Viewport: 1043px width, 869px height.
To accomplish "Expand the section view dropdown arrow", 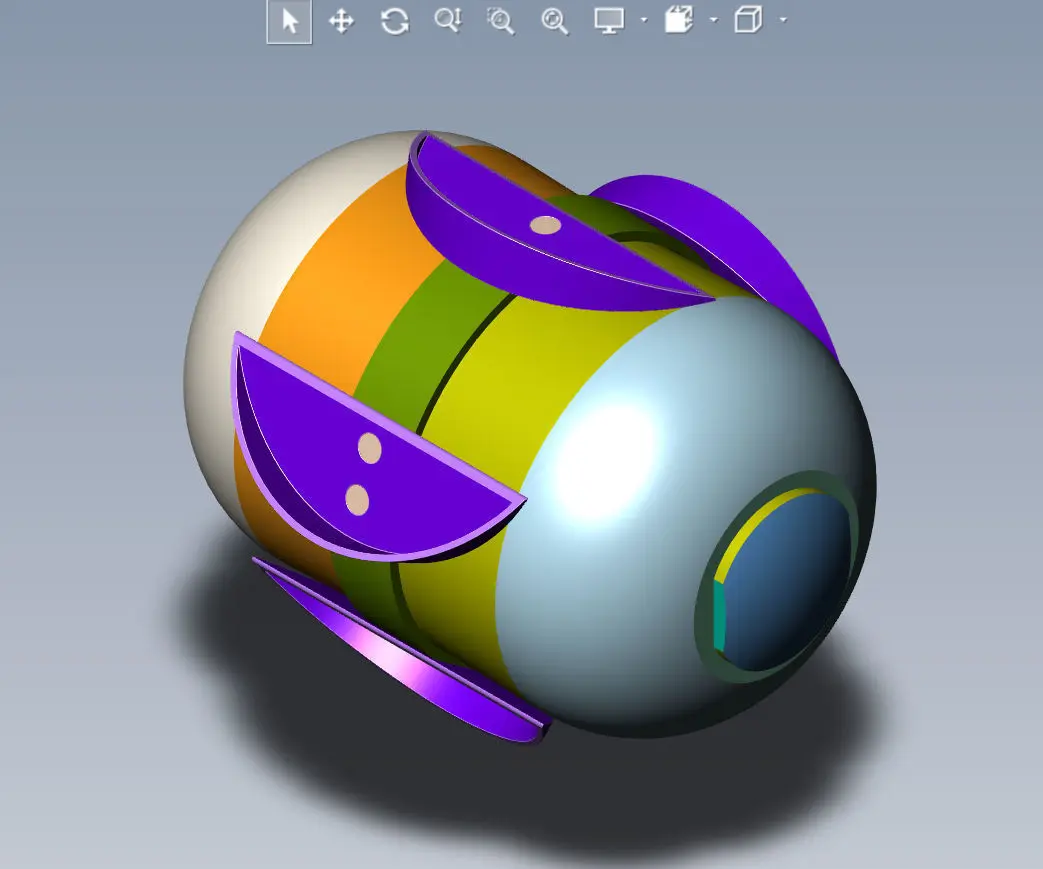I will (714, 20).
